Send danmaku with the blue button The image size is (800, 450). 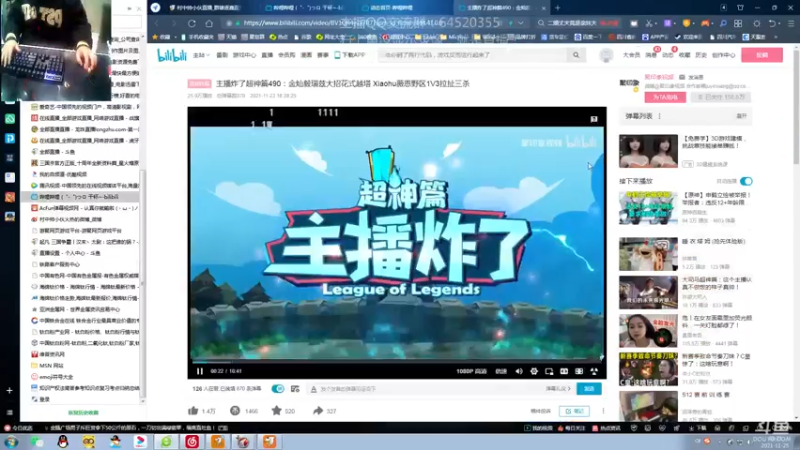pyautogui.click(x=589, y=389)
